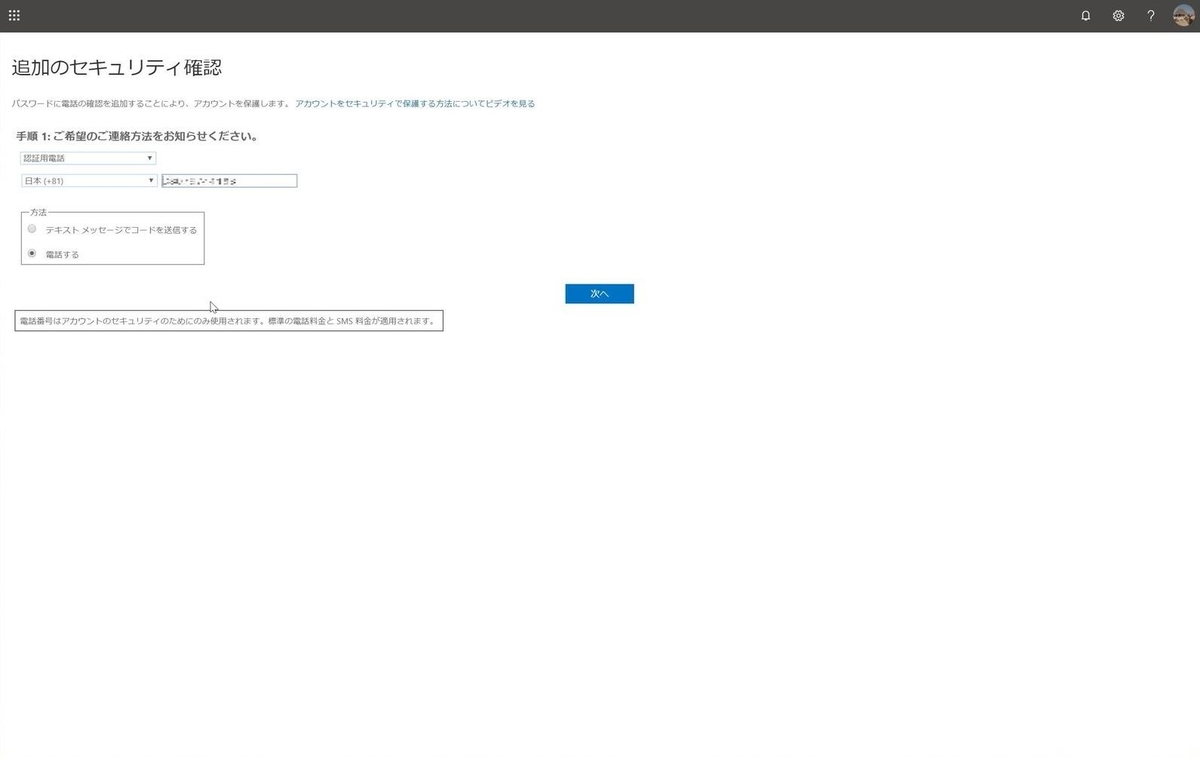The height and width of the screenshot is (758, 1200).
Task: Open the account profile picture menu
Action: [1184, 16]
